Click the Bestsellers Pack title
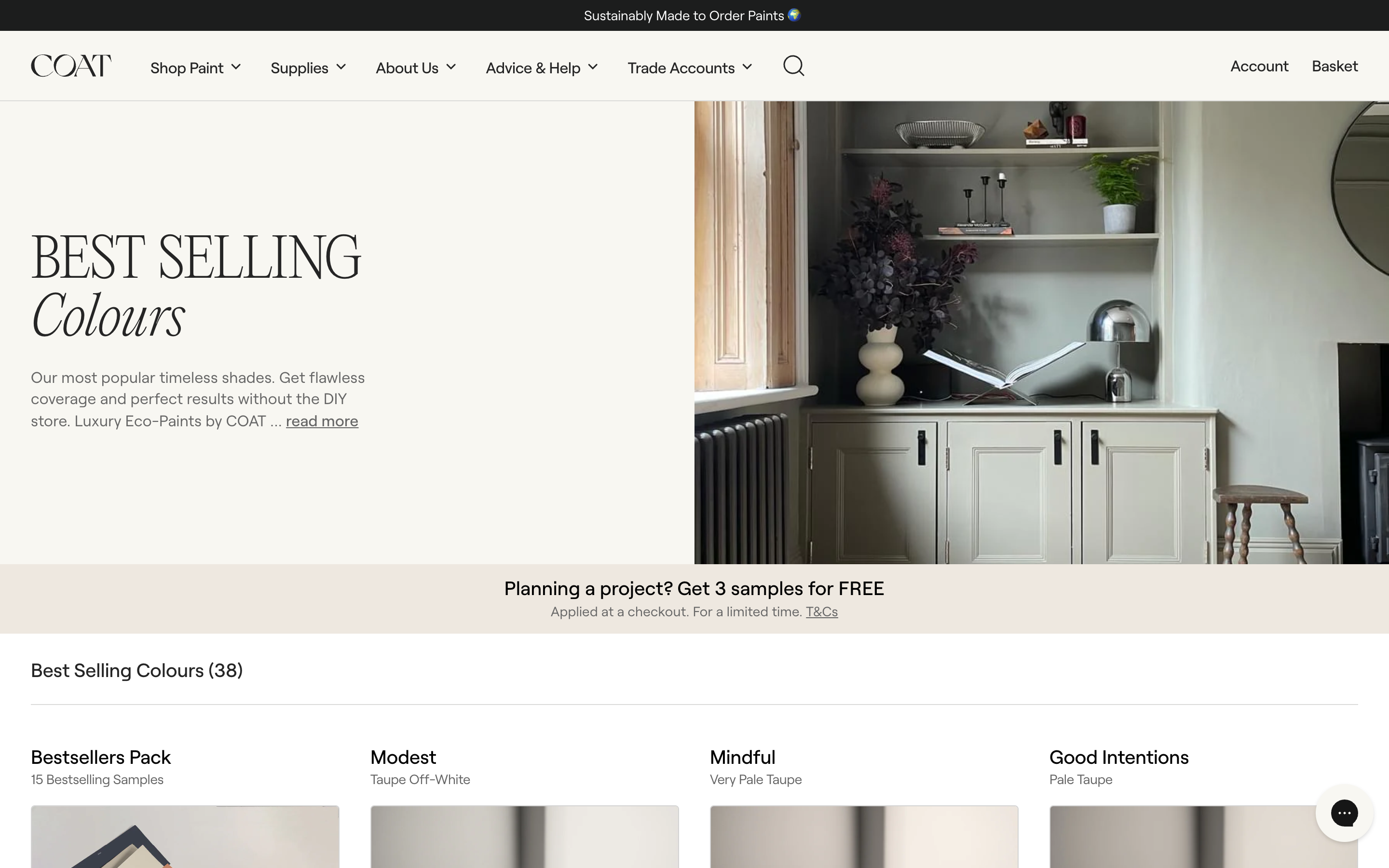This screenshot has width=1389, height=868. point(100,757)
